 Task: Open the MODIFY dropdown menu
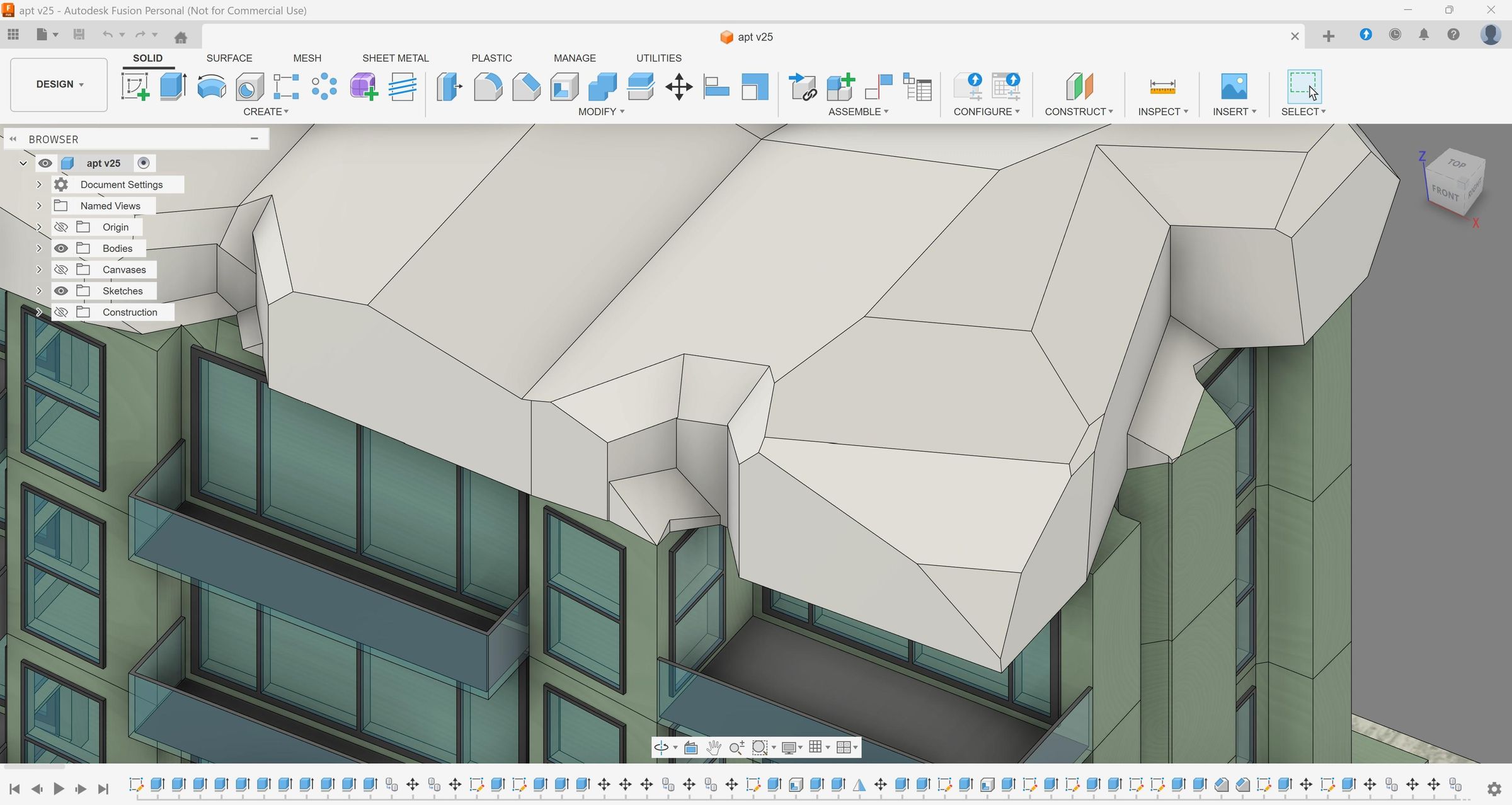[x=601, y=111]
